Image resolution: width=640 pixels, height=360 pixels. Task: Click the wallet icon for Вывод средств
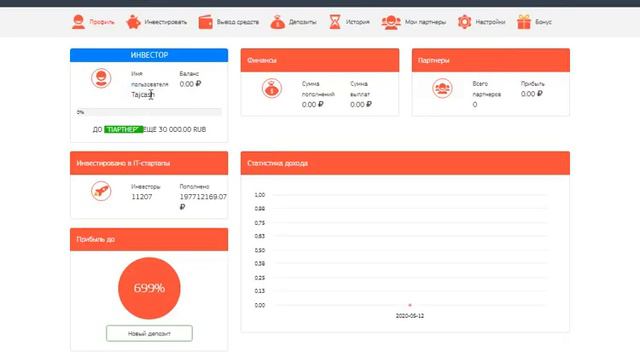(205, 22)
